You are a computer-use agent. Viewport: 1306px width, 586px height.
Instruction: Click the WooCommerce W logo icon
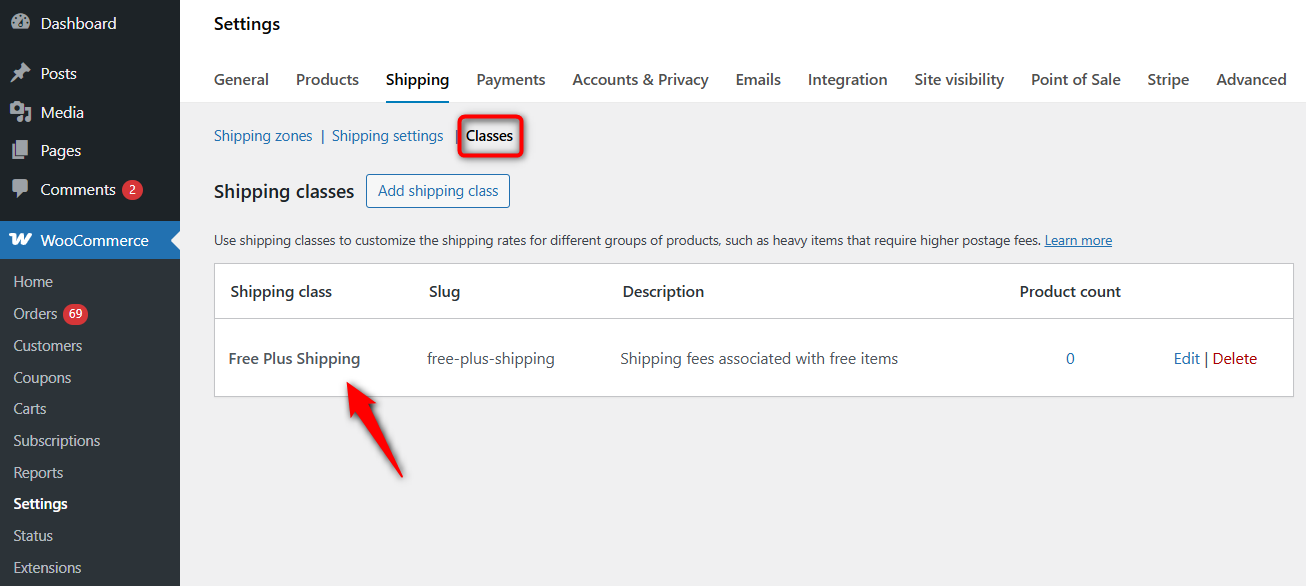(x=20, y=240)
